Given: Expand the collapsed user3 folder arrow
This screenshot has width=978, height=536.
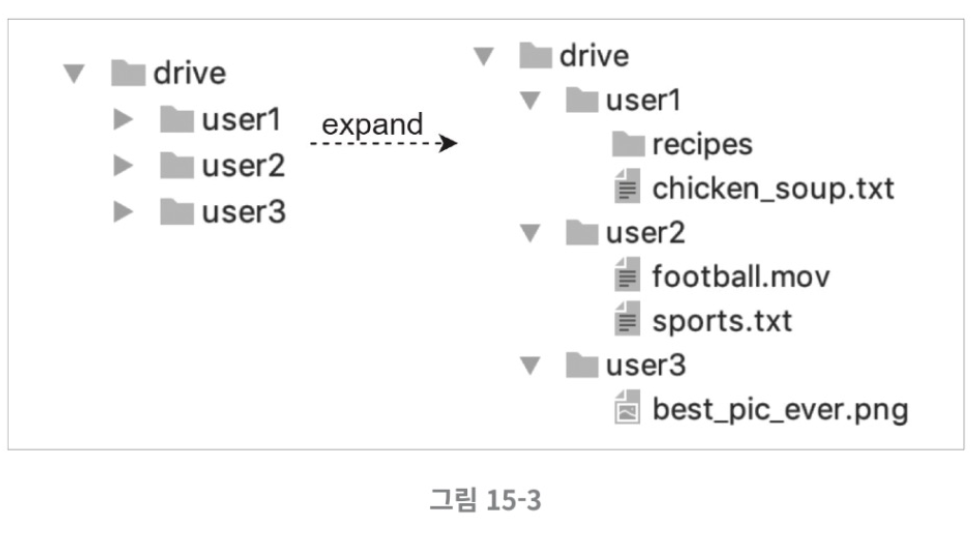Looking at the screenshot, I should (x=123, y=212).
